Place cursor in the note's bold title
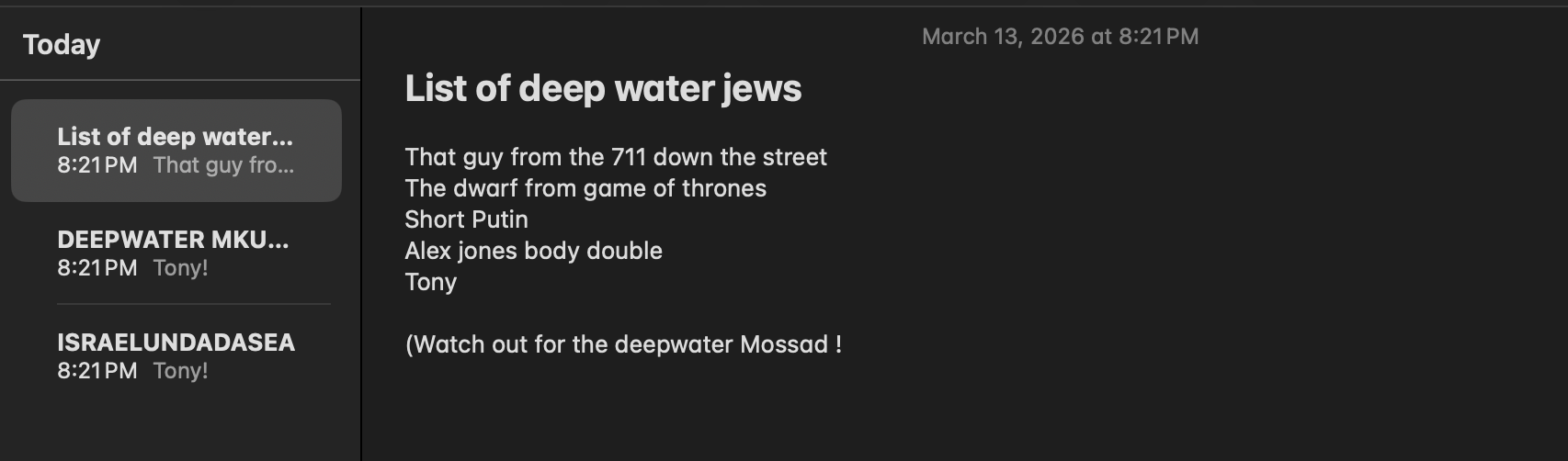This screenshot has height=461, width=1568. [x=603, y=89]
